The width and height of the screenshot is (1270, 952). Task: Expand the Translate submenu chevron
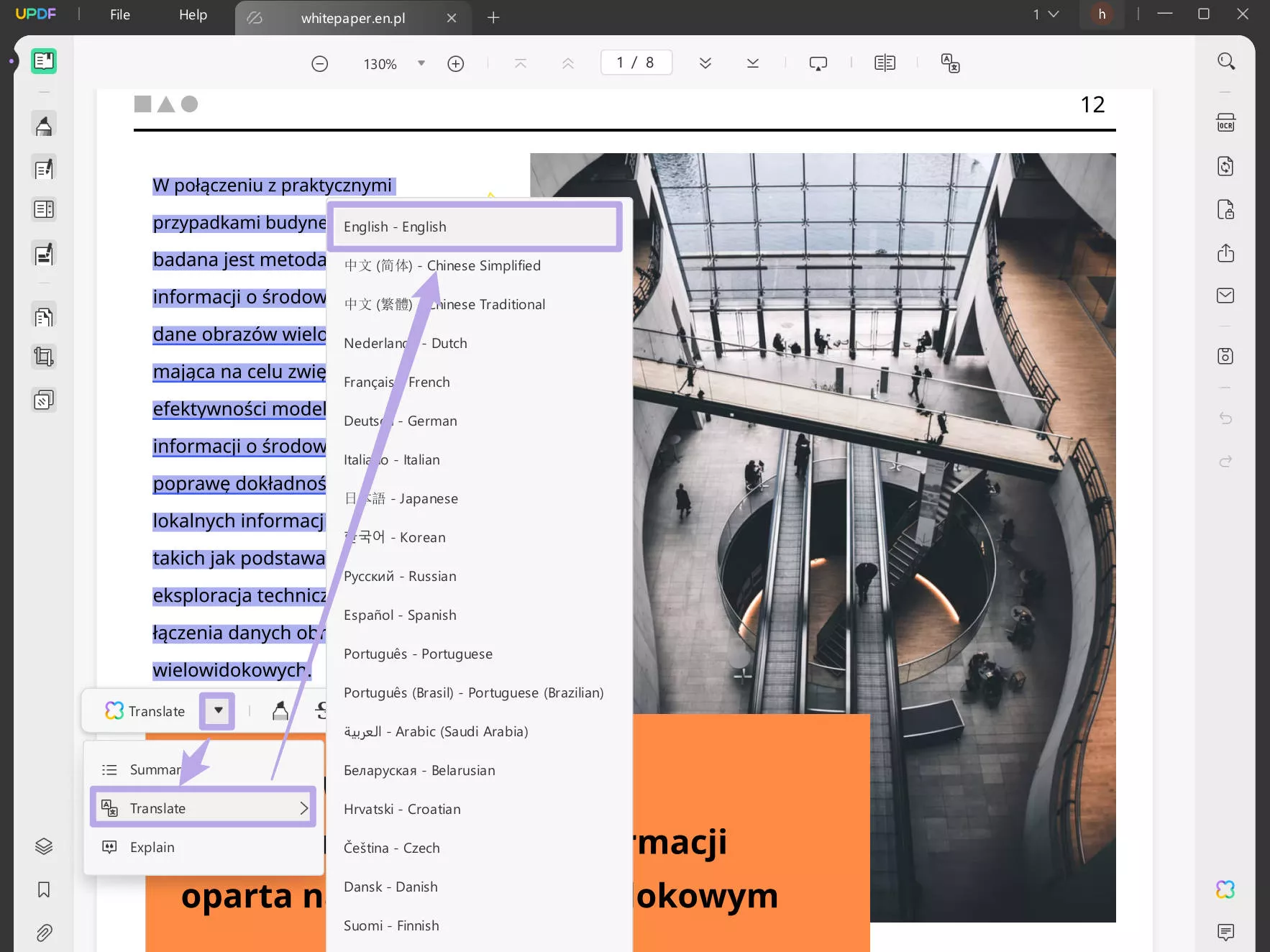point(303,807)
